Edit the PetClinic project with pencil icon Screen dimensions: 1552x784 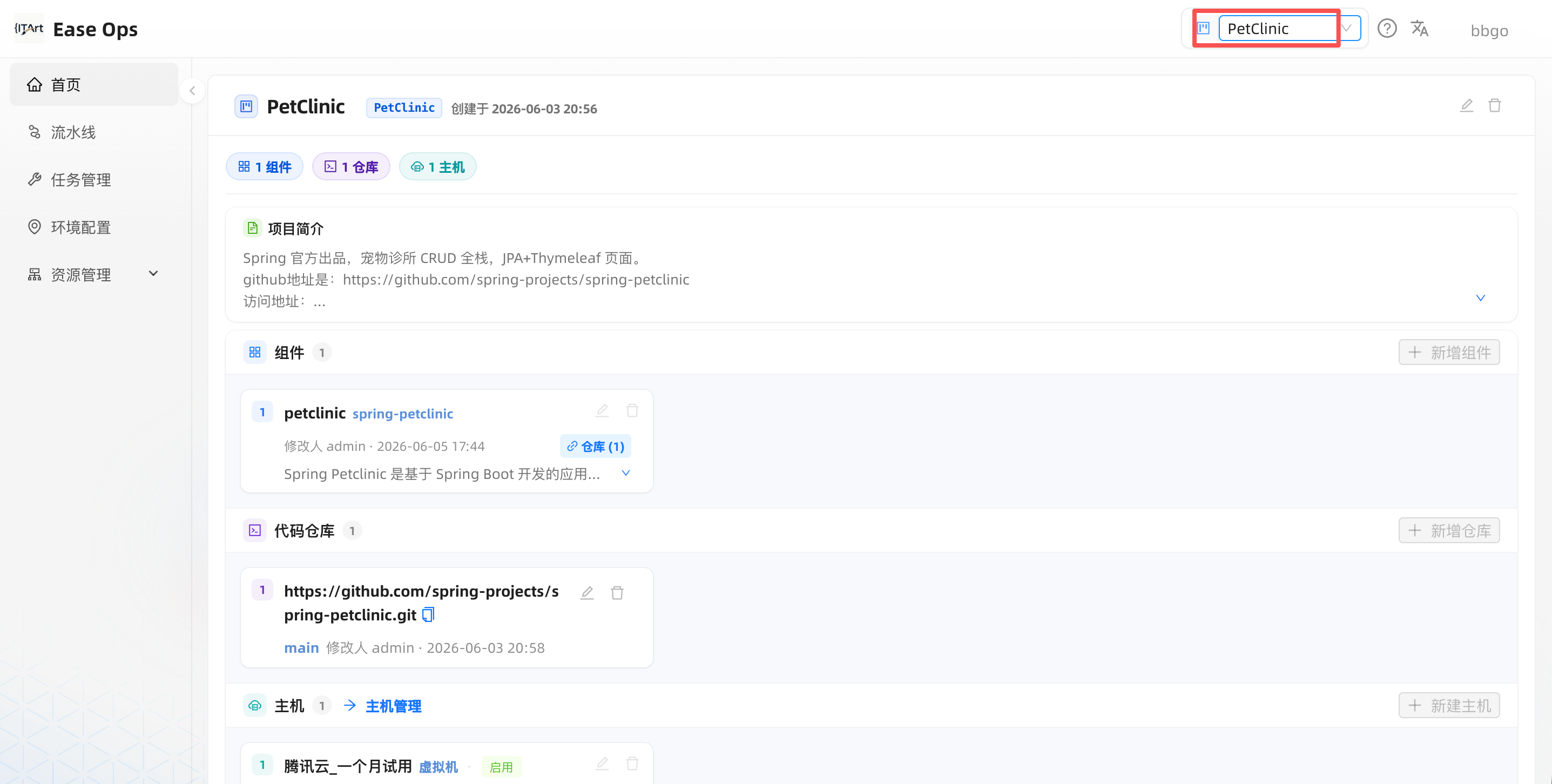pyautogui.click(x=1466, y=106)
